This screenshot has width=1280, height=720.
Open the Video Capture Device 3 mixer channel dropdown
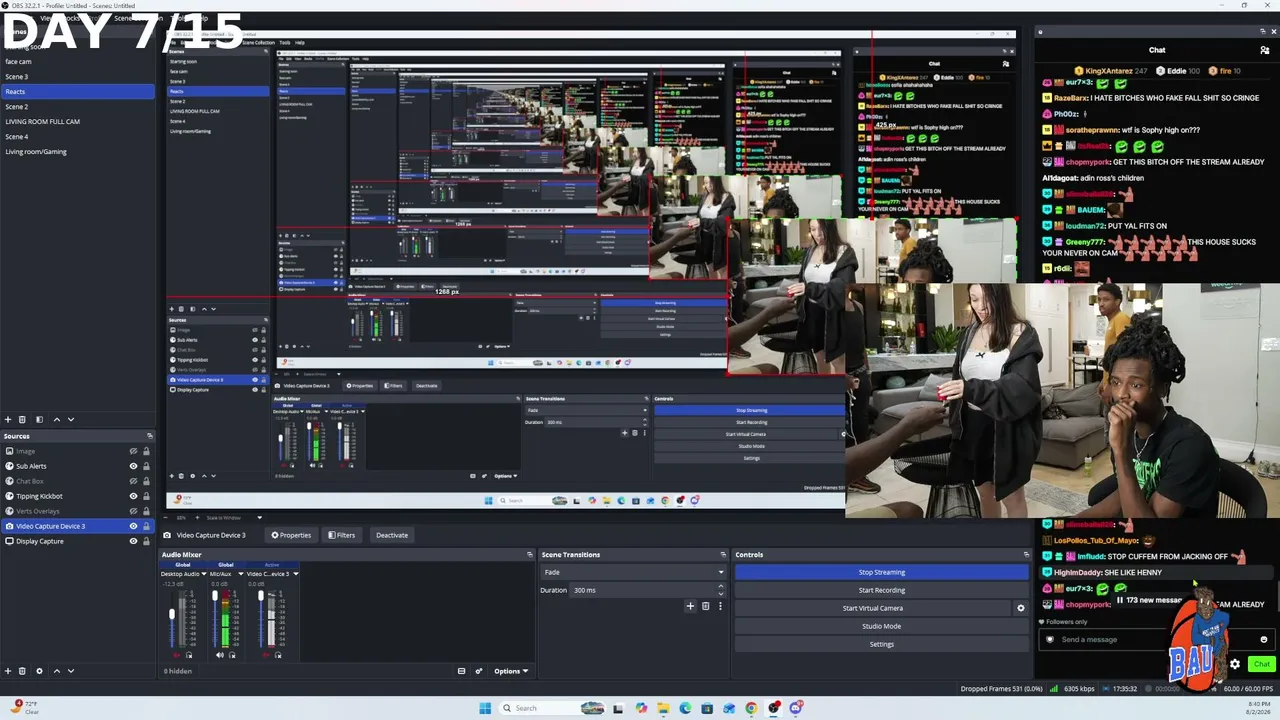click(x=295, y=574)
